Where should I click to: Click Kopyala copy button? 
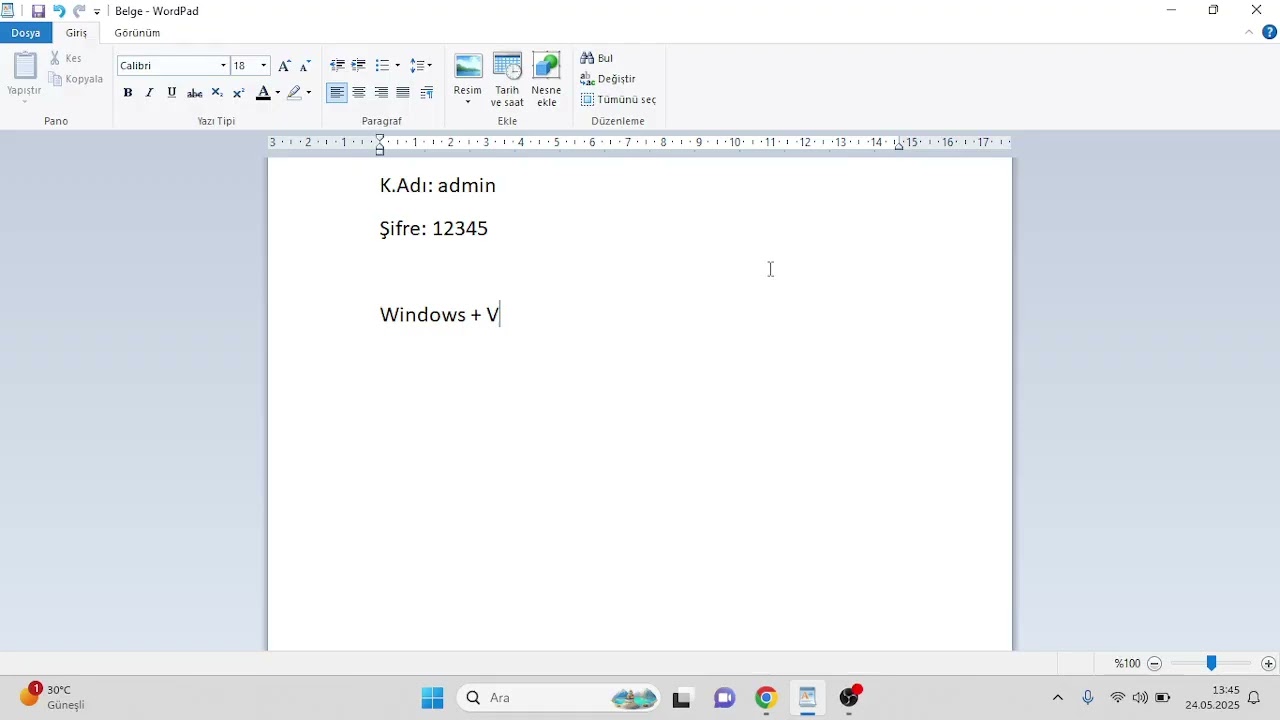(76, 79)
